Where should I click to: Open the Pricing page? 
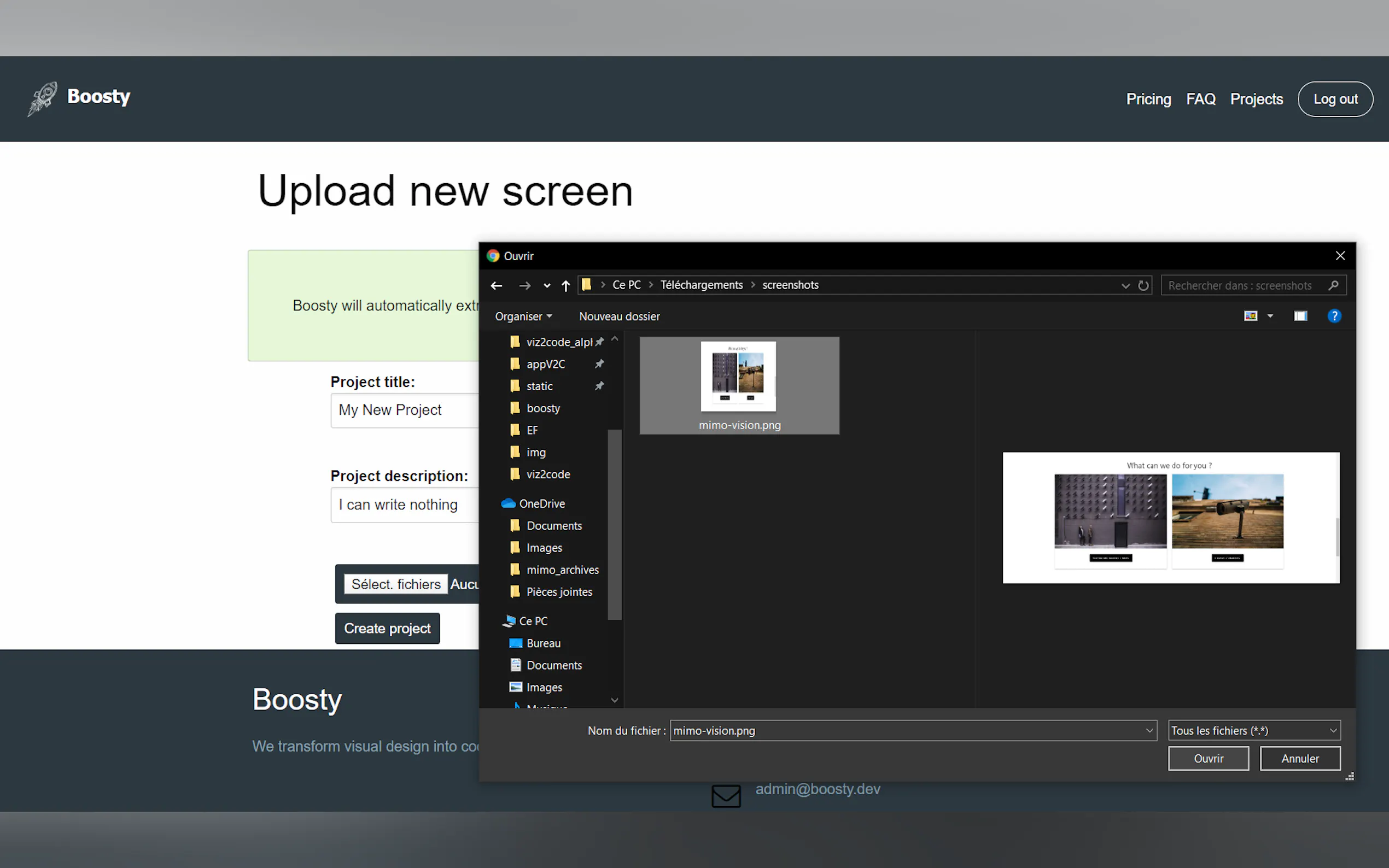[1148, 99]
